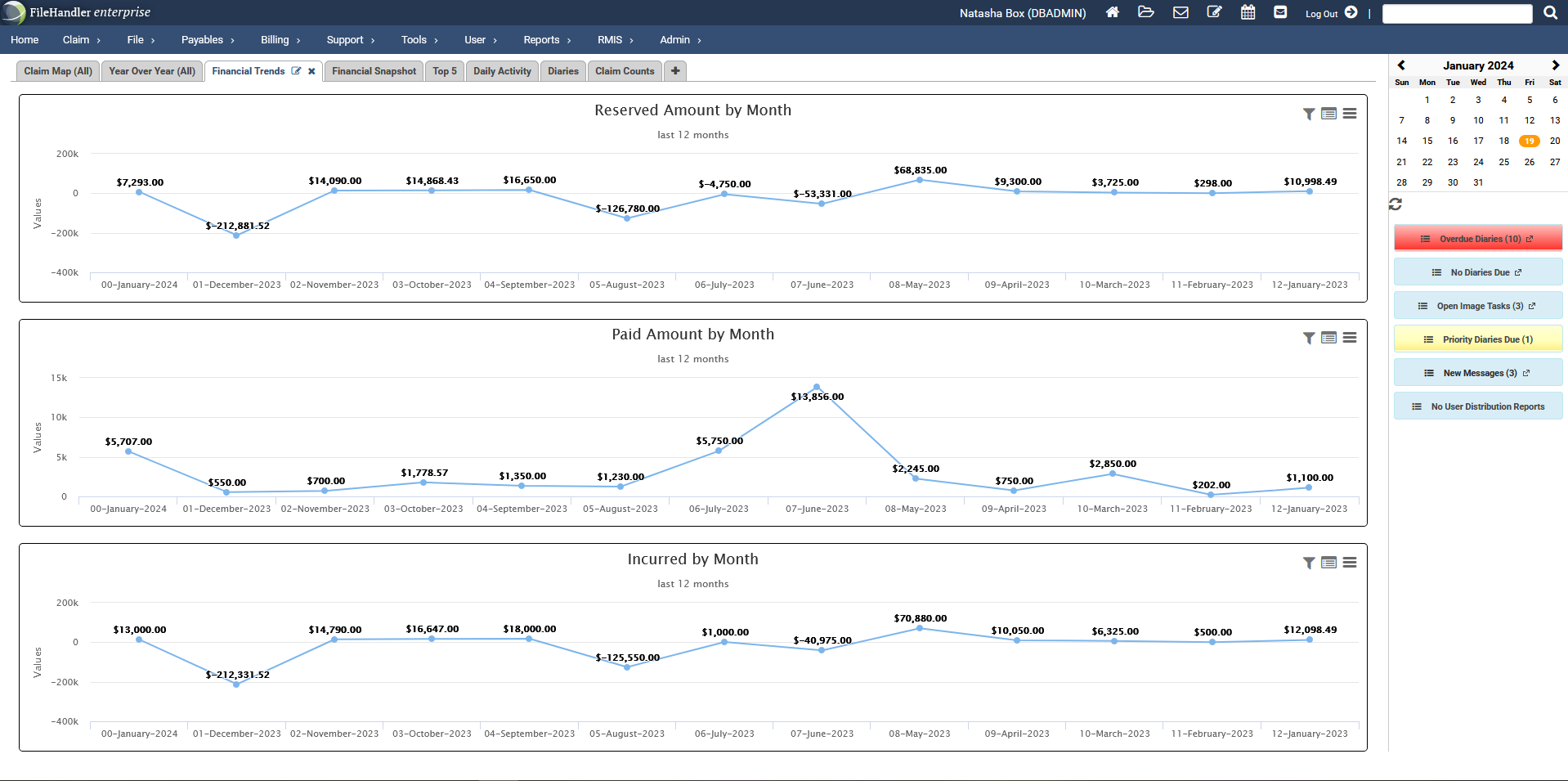Open the envelope mail icon in the header
1568x781 pixels.
(1180, 13)
